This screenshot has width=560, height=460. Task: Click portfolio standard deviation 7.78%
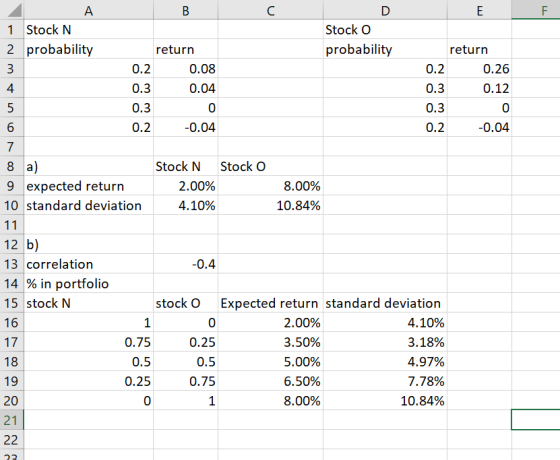385,381
